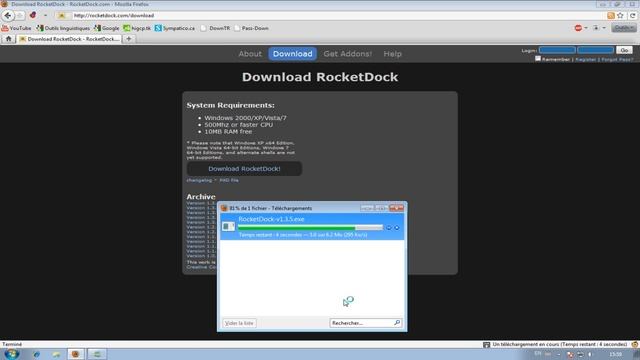Open the YouTube bookmark
The height and width of the screenshot is (360, 640).
[16, 28]
